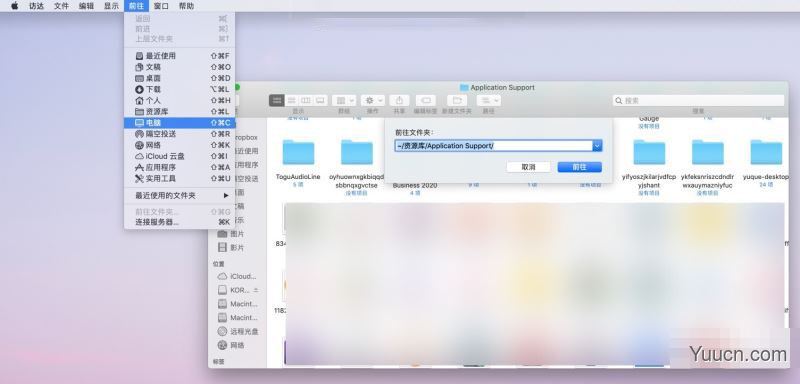Click the 前往 button in dialog
800x384 pixels.
click(580, 167)
